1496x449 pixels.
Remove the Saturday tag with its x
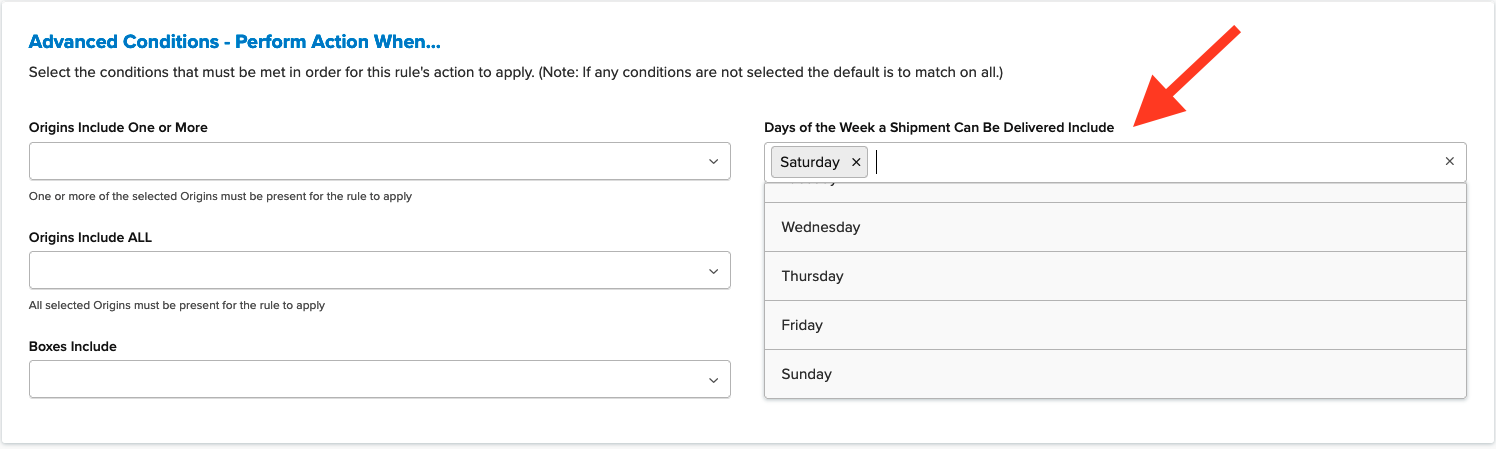(x=856, y=162)
